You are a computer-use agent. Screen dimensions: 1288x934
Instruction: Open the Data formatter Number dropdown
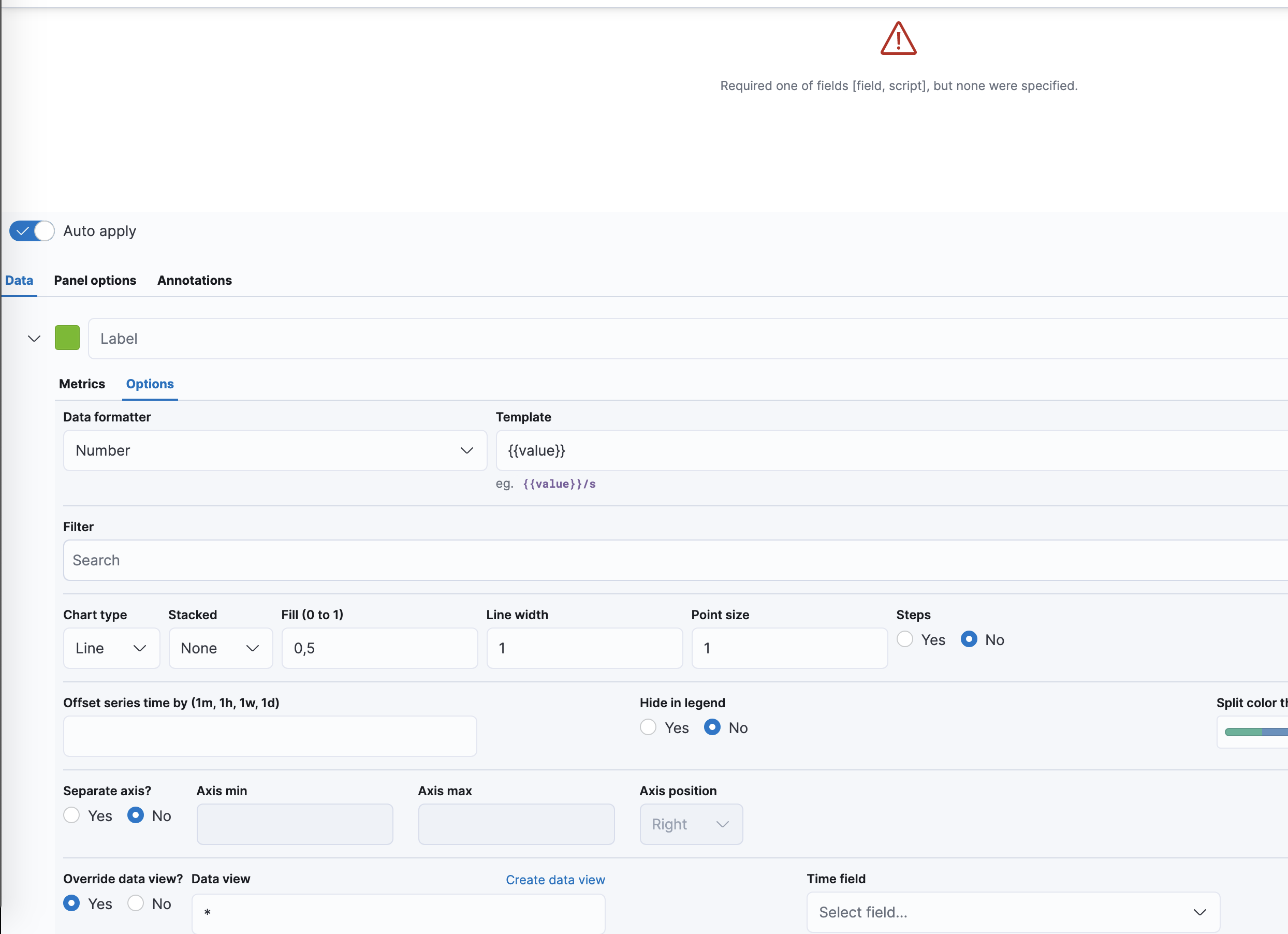pyautogui.click(x=275, y=450)
